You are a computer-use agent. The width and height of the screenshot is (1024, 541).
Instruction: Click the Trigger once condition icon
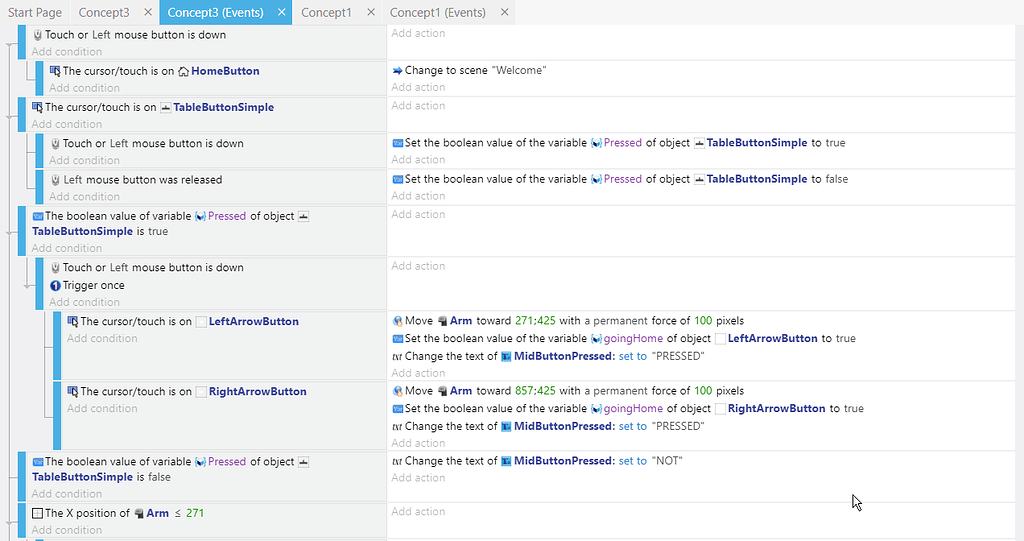[55, 285]
